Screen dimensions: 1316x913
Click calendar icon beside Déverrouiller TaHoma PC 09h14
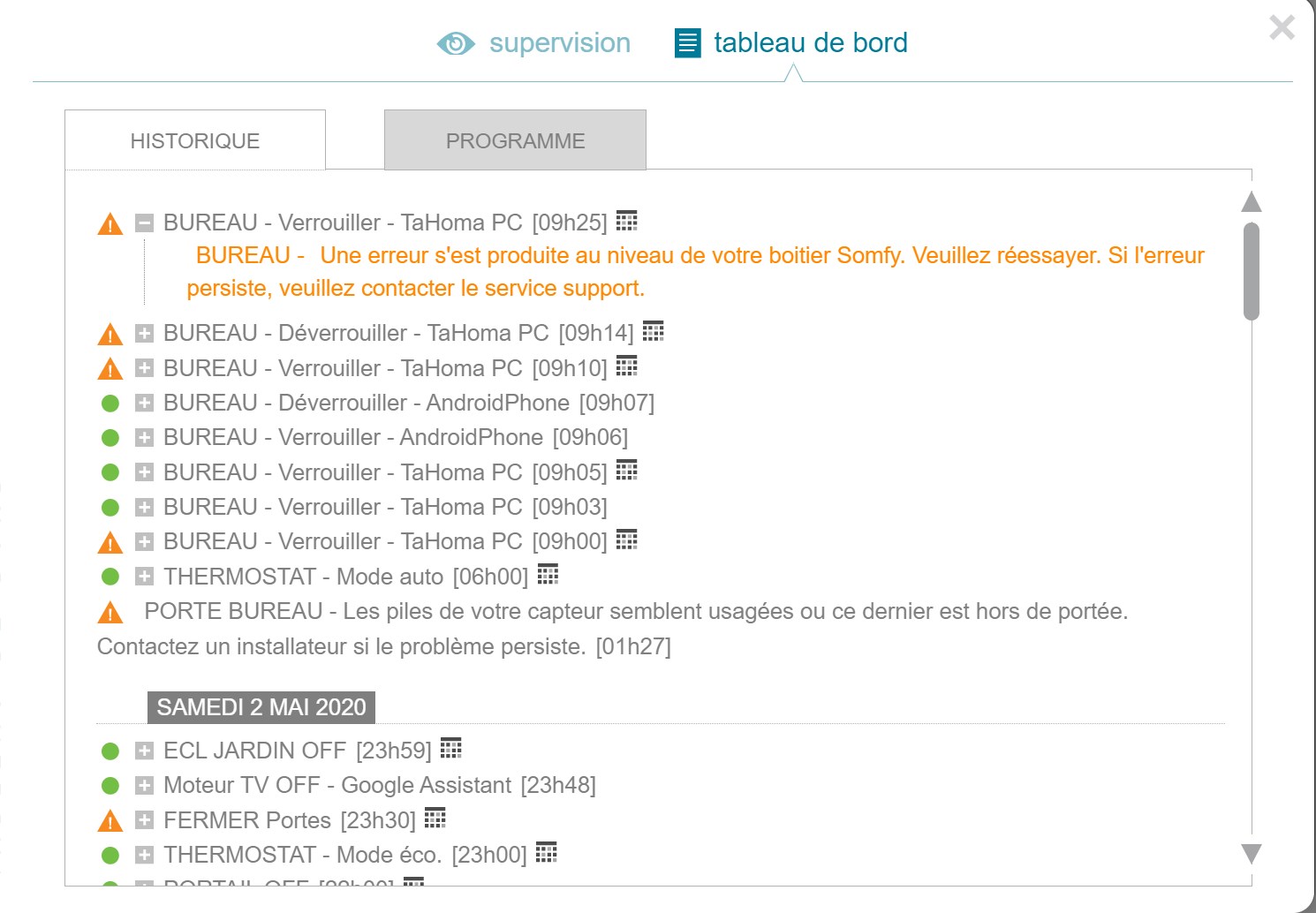(x=653, y=331)
